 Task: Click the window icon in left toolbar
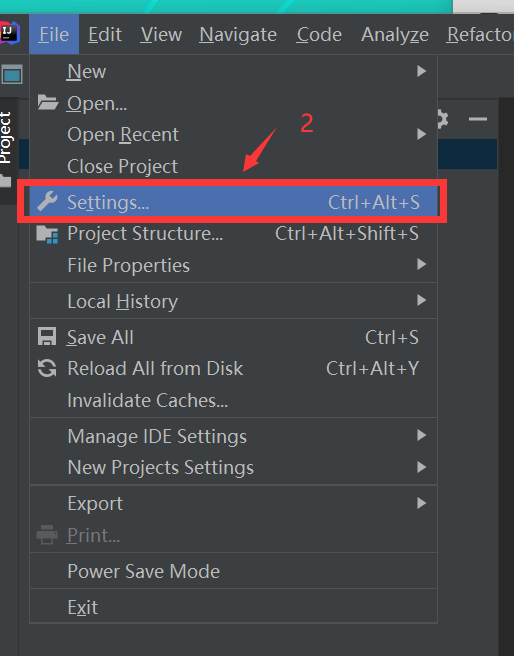pyautogui.click(x=12, y=75)
